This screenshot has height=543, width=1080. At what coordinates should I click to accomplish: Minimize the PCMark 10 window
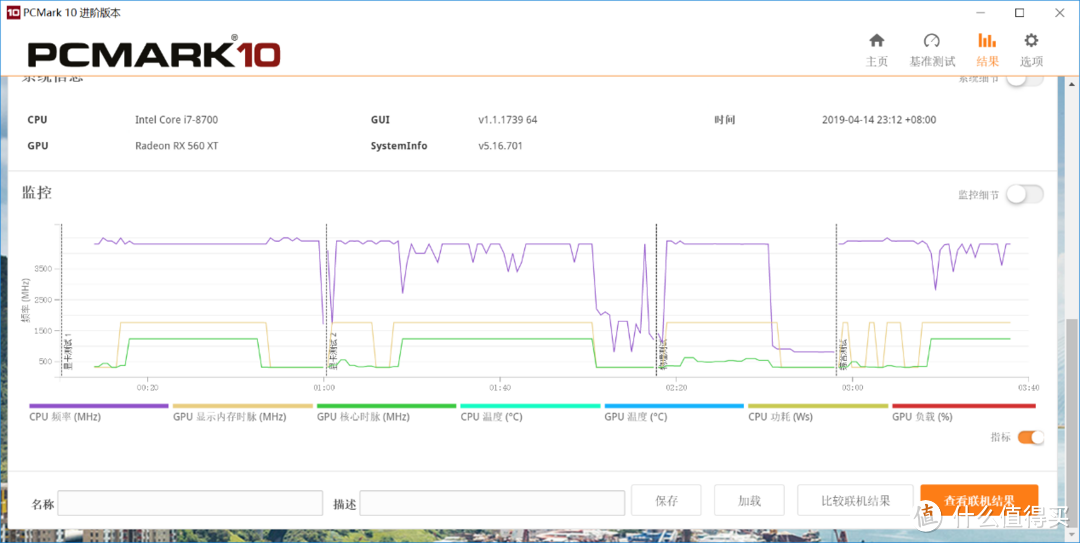(x=980, y=12)
